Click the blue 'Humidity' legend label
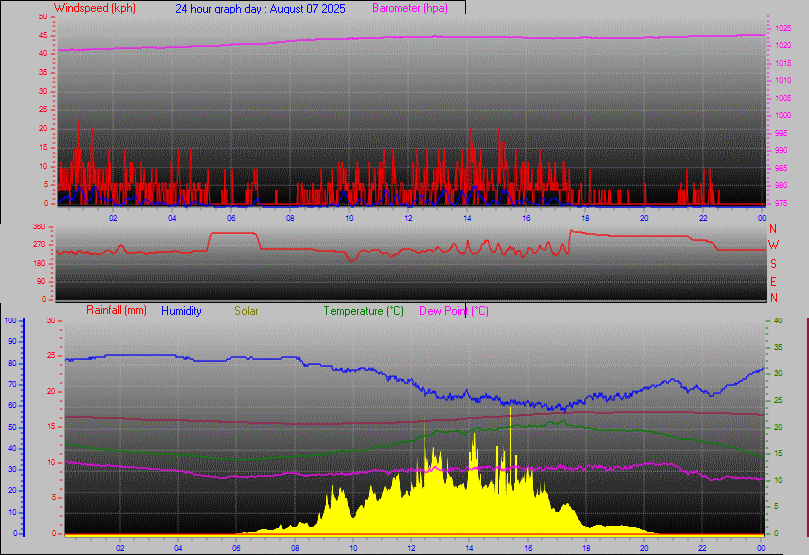 pos(181,311)
